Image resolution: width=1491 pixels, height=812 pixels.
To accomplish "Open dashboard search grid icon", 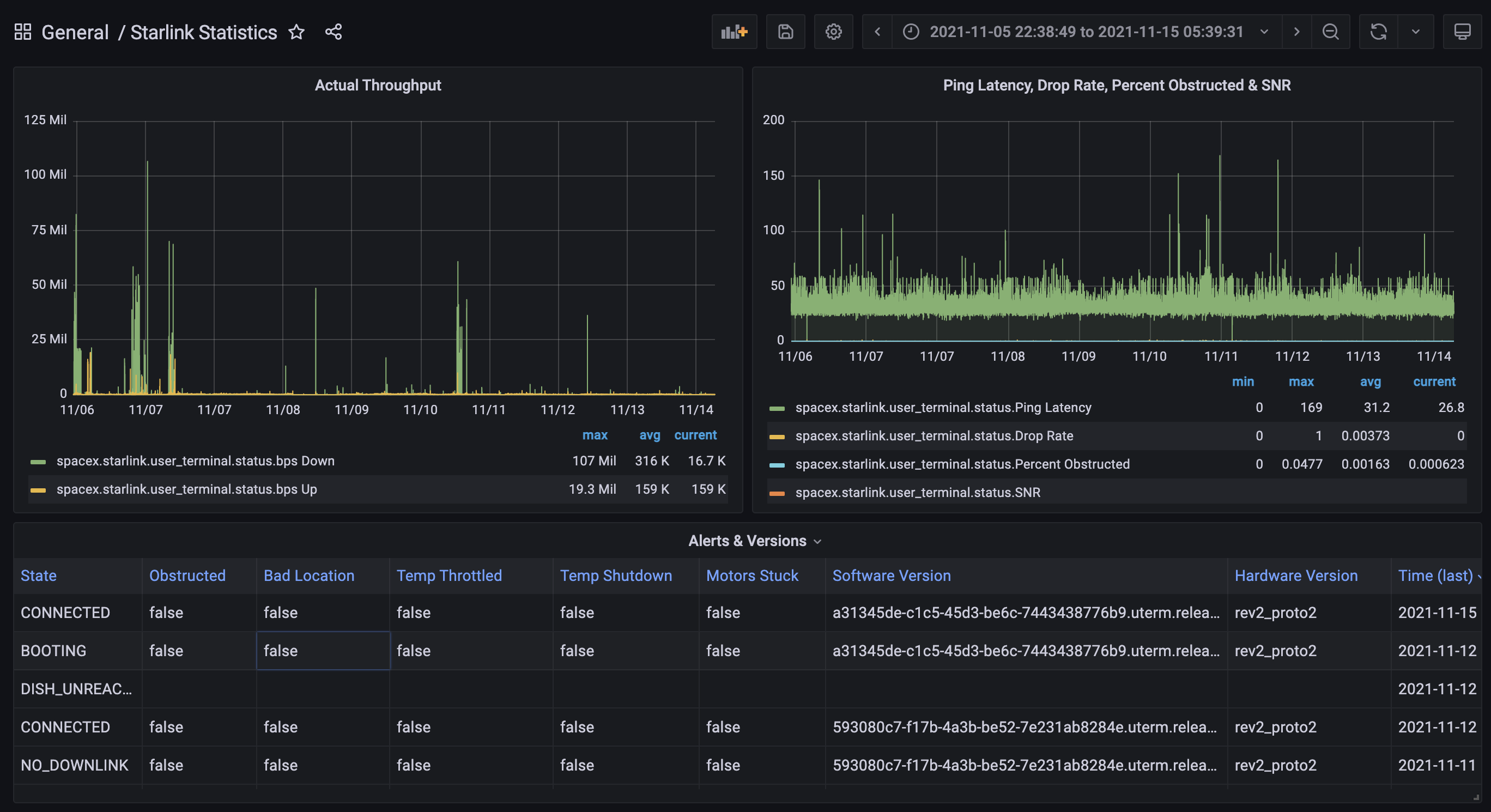I will (22, 32).
